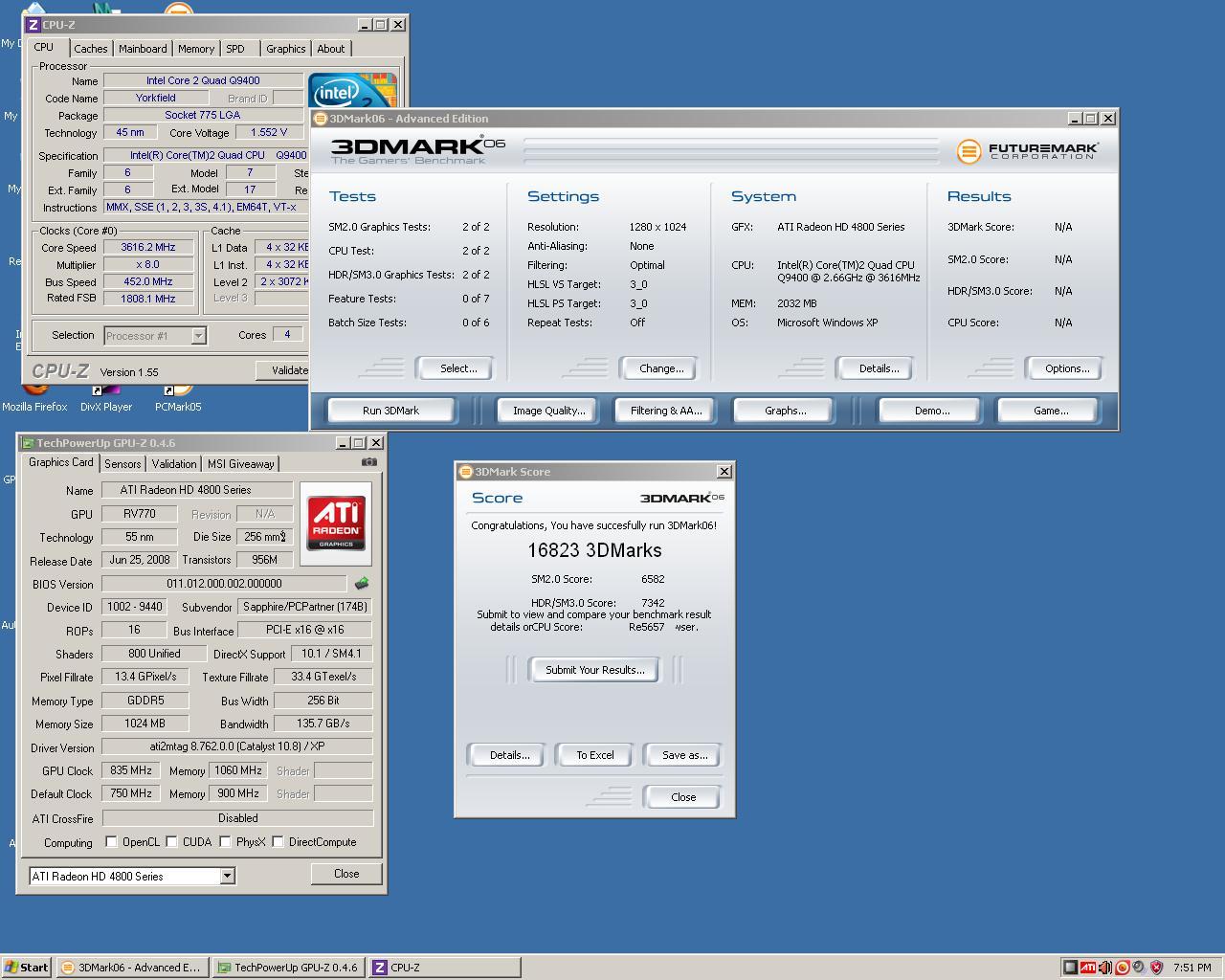Open the About tab in CPU-Z
1225x980 pixels.
(x=331, y=49)
